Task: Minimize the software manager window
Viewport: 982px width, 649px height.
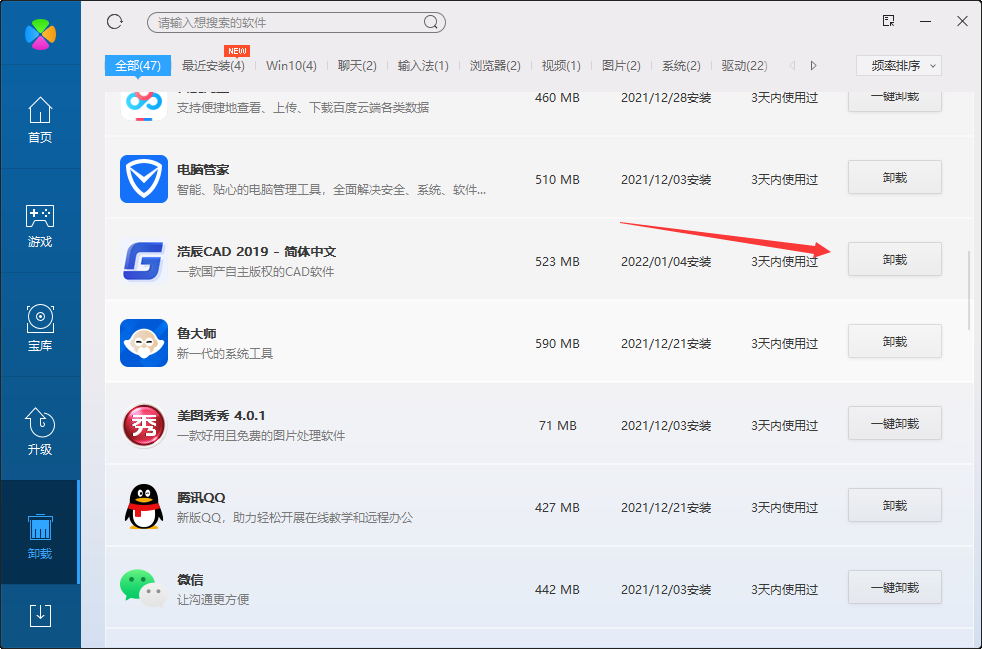Action: coord(926,21)
